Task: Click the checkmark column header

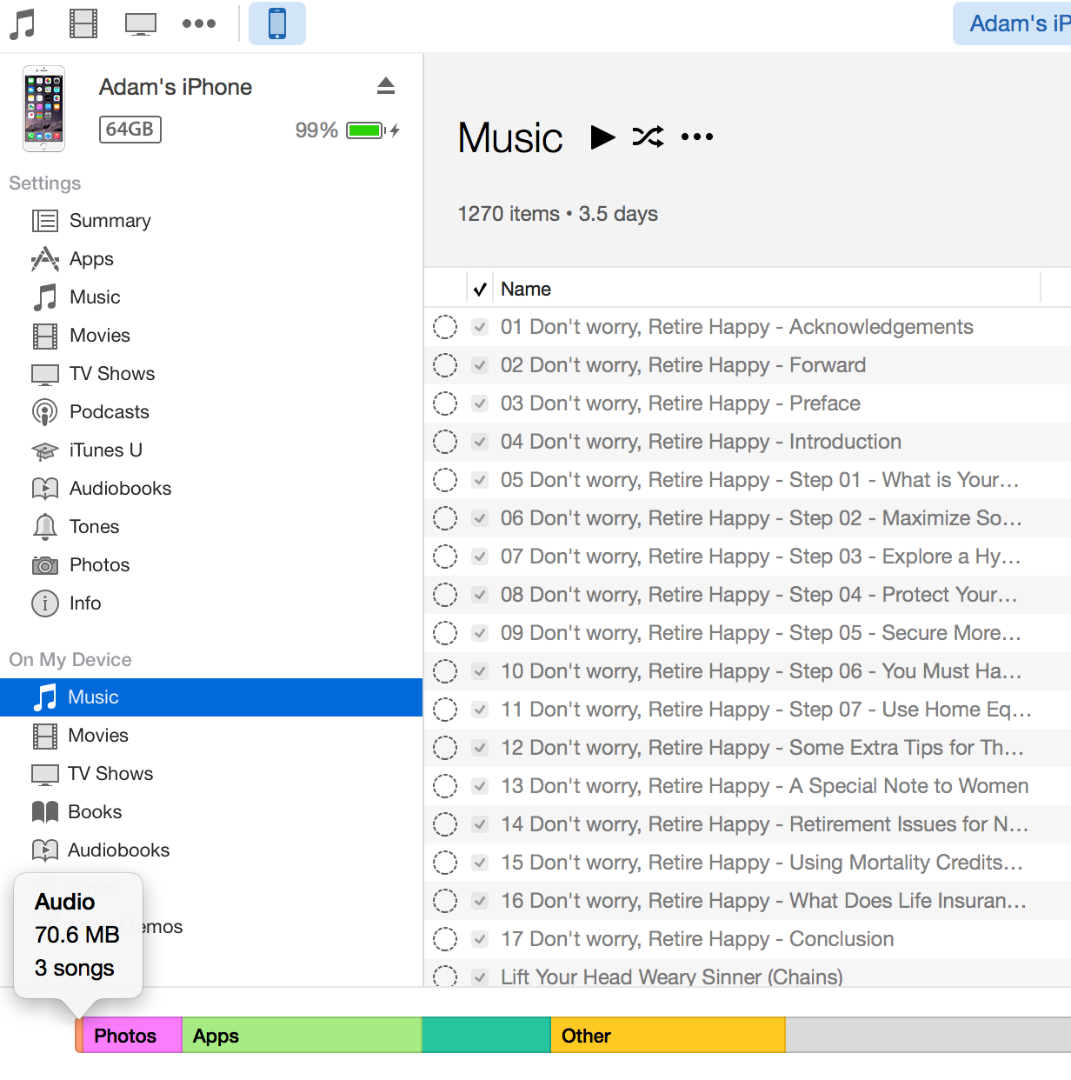Action: pyautogui.click(x=480, y=289)
